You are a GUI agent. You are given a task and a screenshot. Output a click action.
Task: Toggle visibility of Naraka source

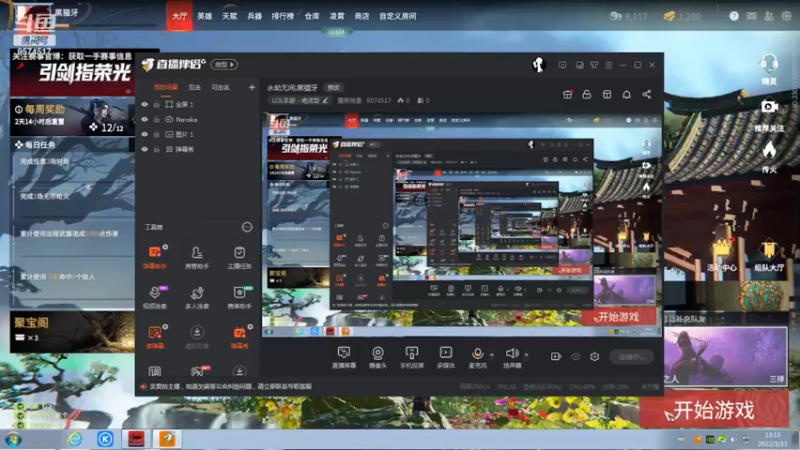click(x=144, y=119)
